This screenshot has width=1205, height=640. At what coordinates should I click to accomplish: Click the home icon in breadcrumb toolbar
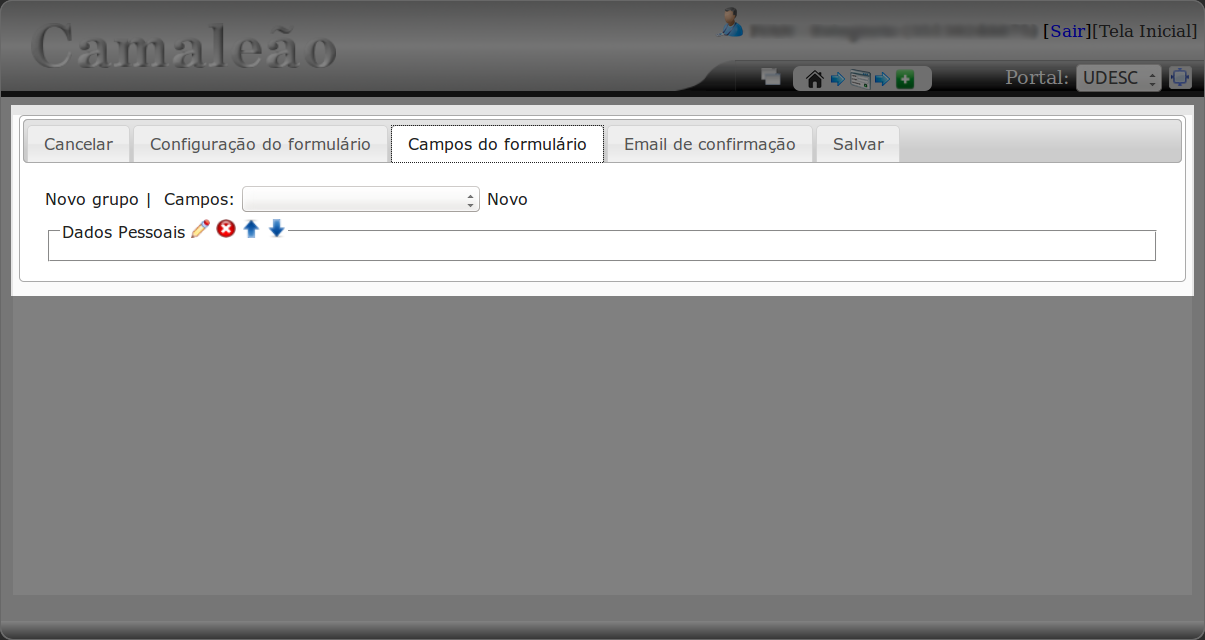tap(814, 79)
